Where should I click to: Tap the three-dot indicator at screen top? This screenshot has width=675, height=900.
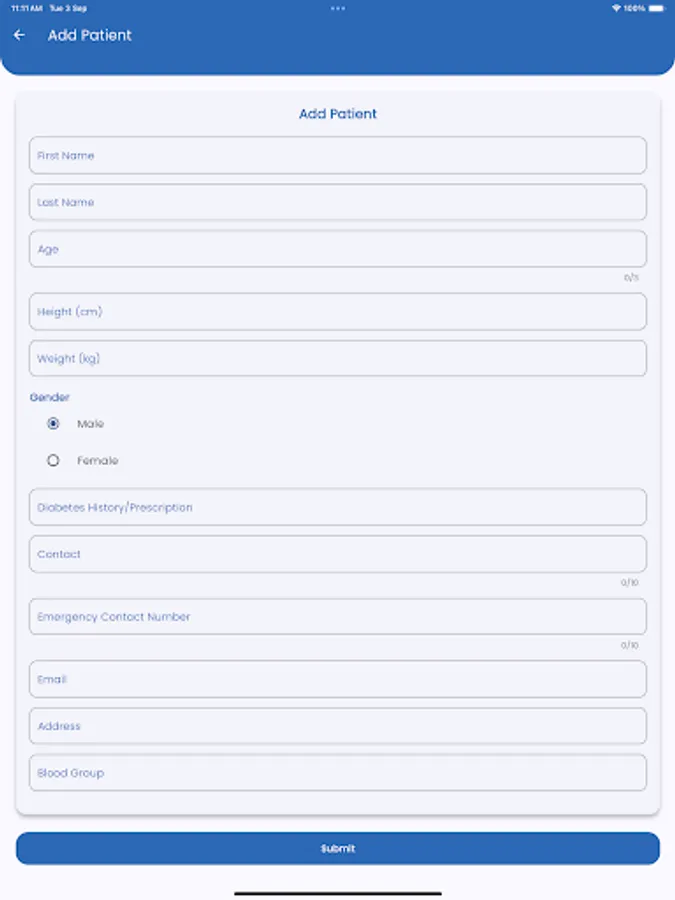[x=337, y=9]
